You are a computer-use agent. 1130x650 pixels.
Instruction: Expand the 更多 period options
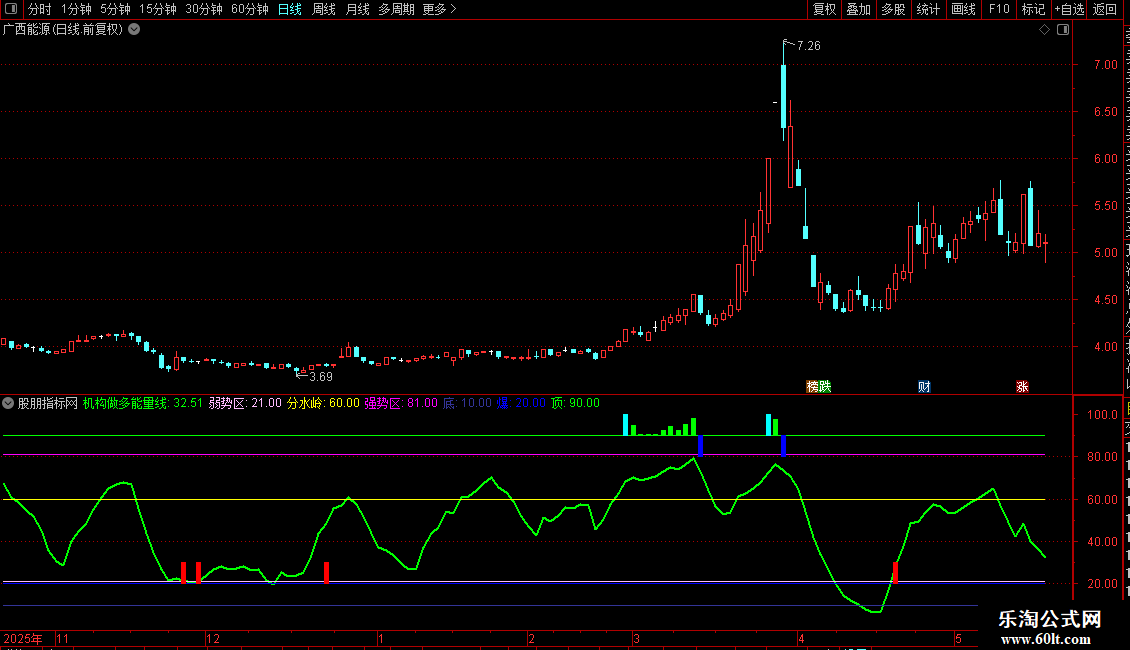click(x=440, y=9)
